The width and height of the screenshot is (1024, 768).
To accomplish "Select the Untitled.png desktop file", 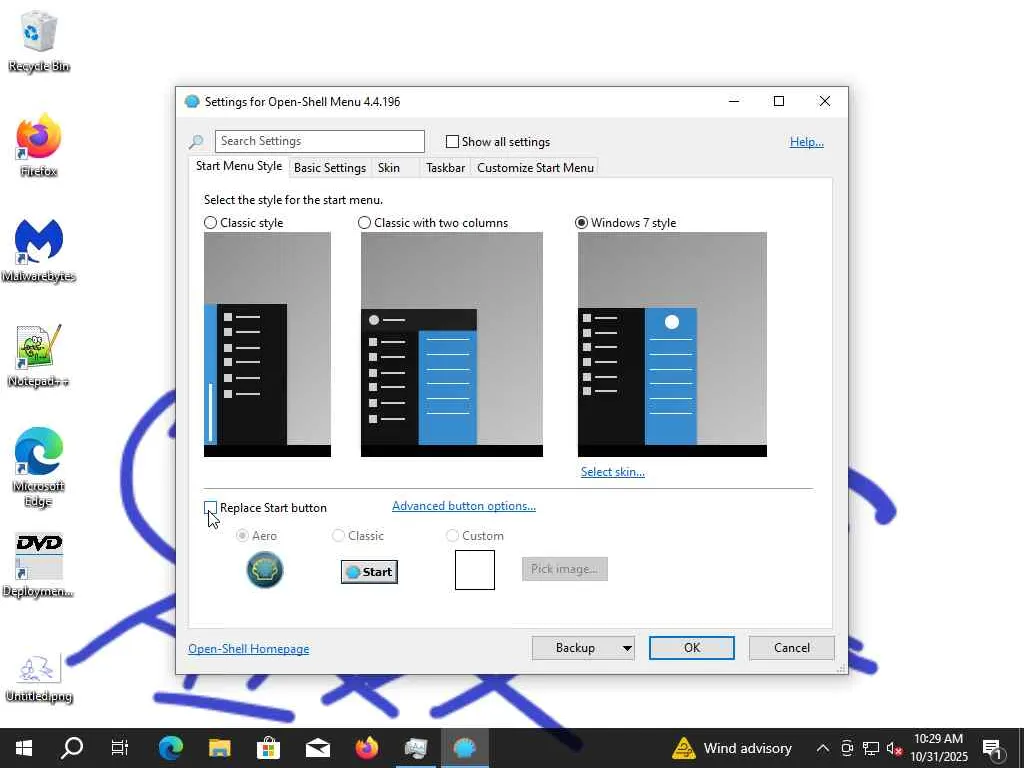I will pyautogui.click(x=39, y=677).
